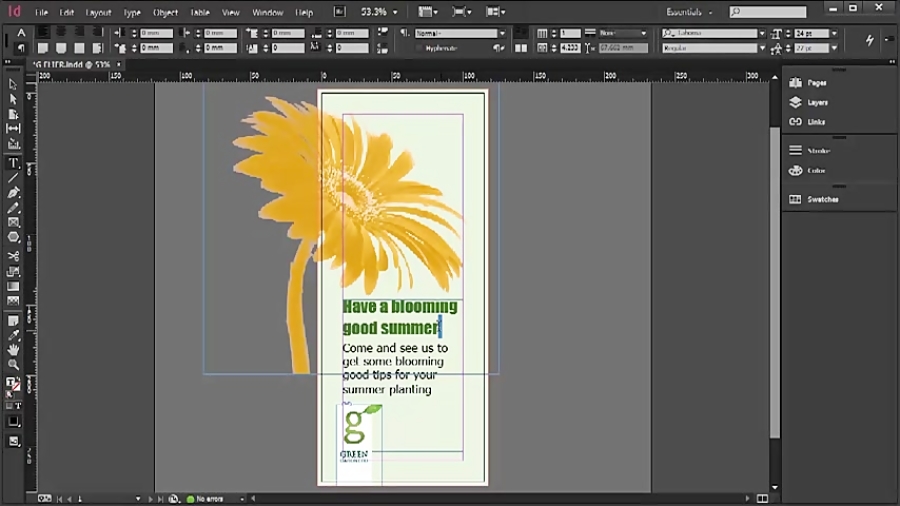Click the Apply Color button in toolbox

[13, 422]
